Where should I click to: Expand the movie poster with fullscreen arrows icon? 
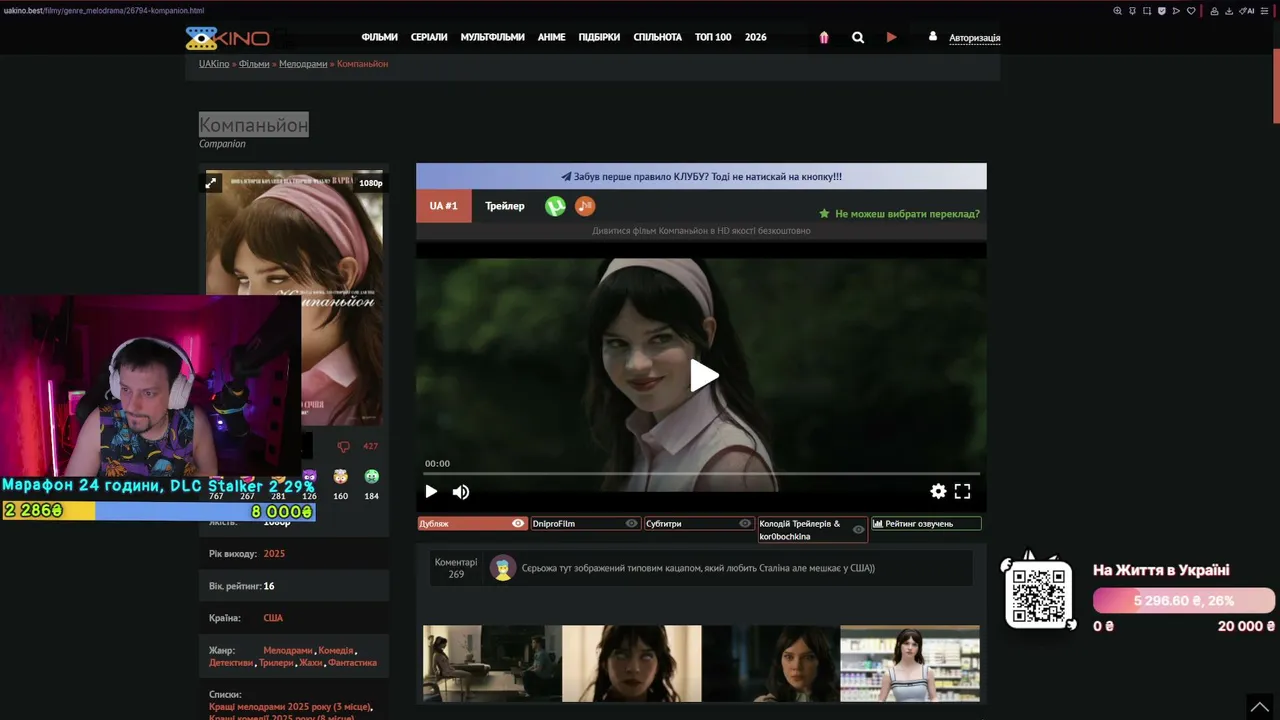coord(211,183)
